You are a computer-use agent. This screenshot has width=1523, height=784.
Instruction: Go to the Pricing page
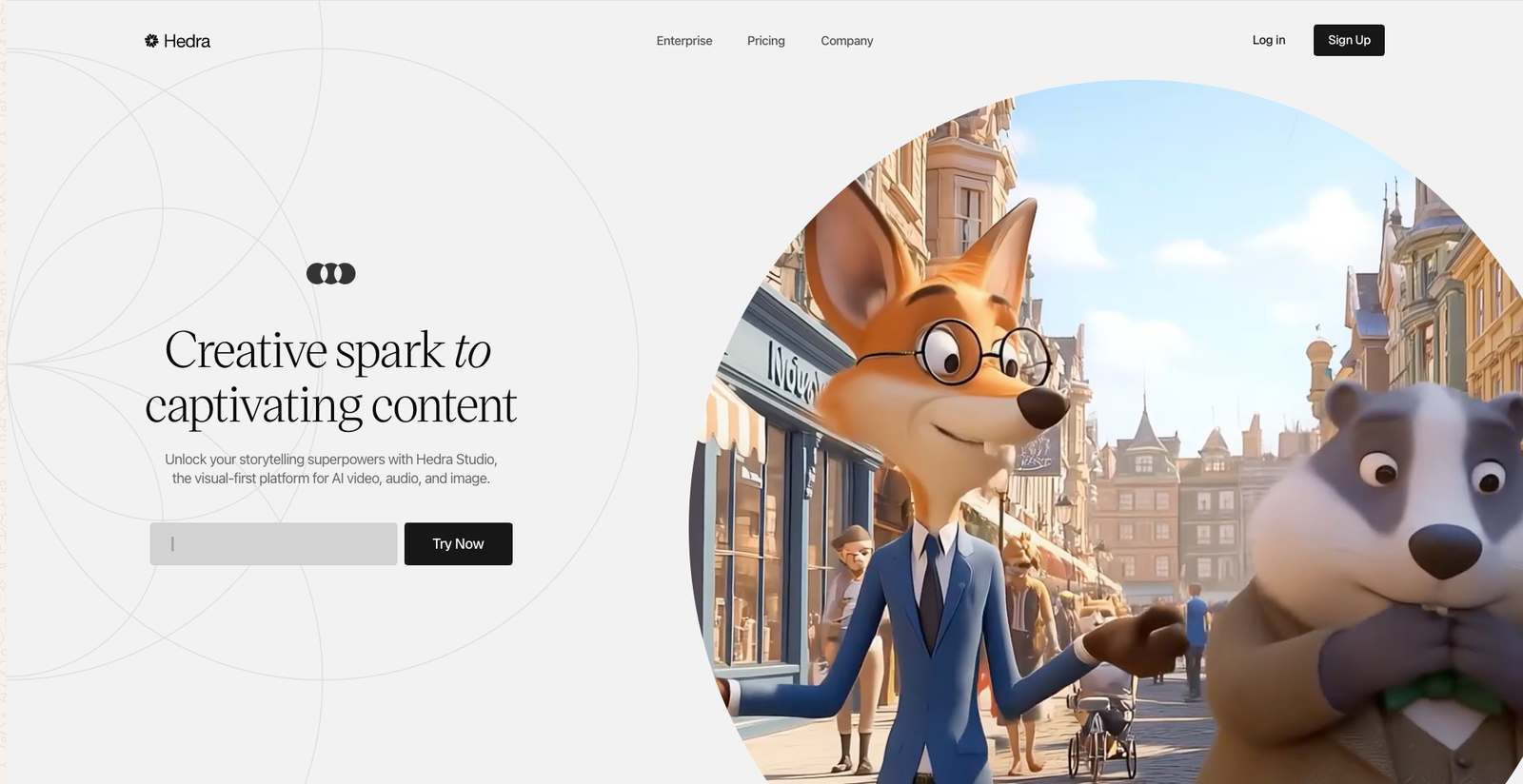[x=765, y=41]
